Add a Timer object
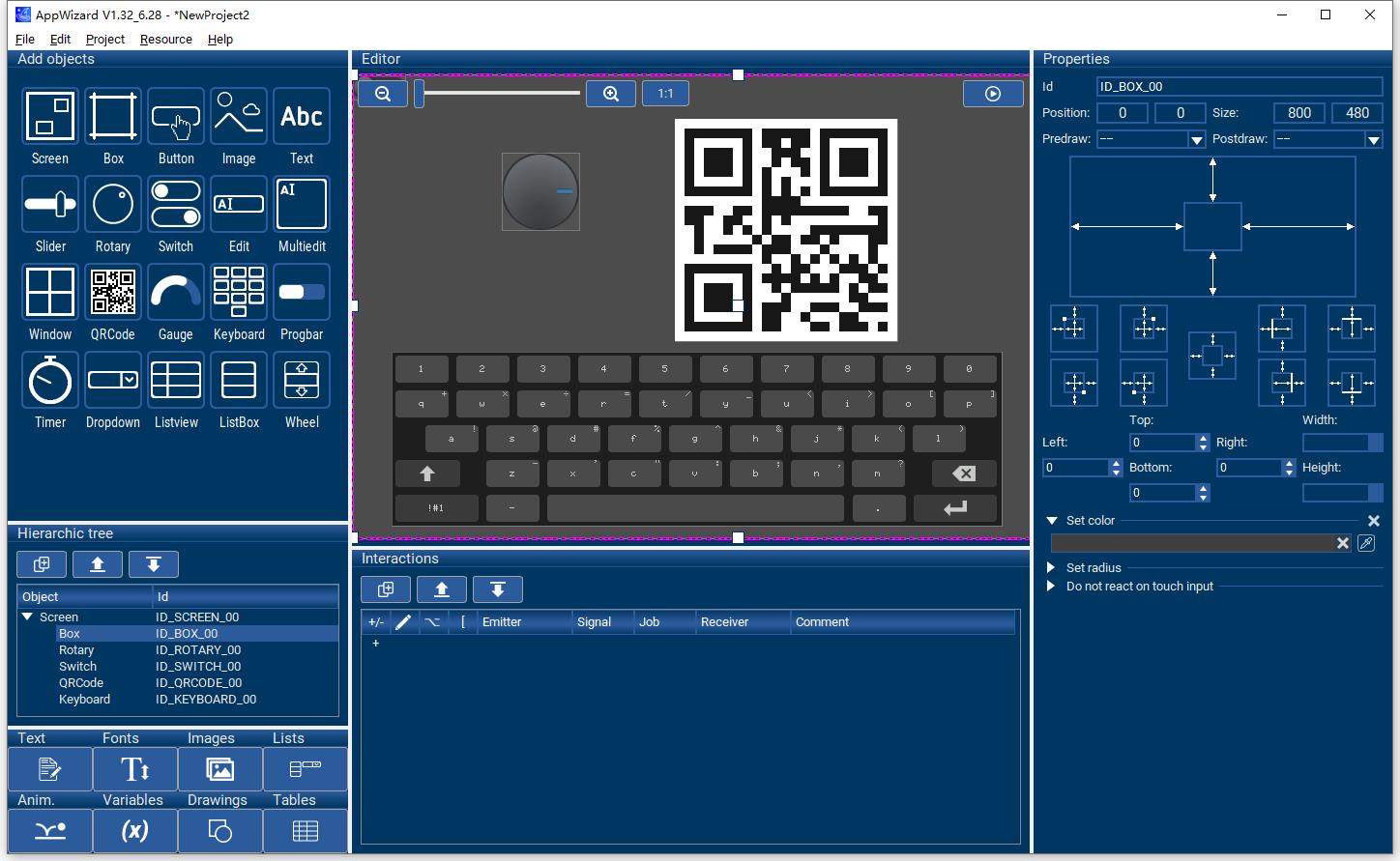 click(x=50, y=381)
